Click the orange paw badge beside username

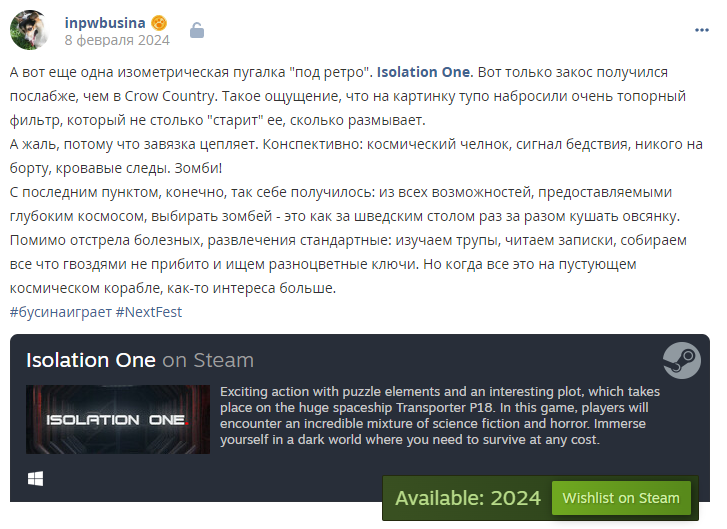pyautogui.click(x=159, y=23)
